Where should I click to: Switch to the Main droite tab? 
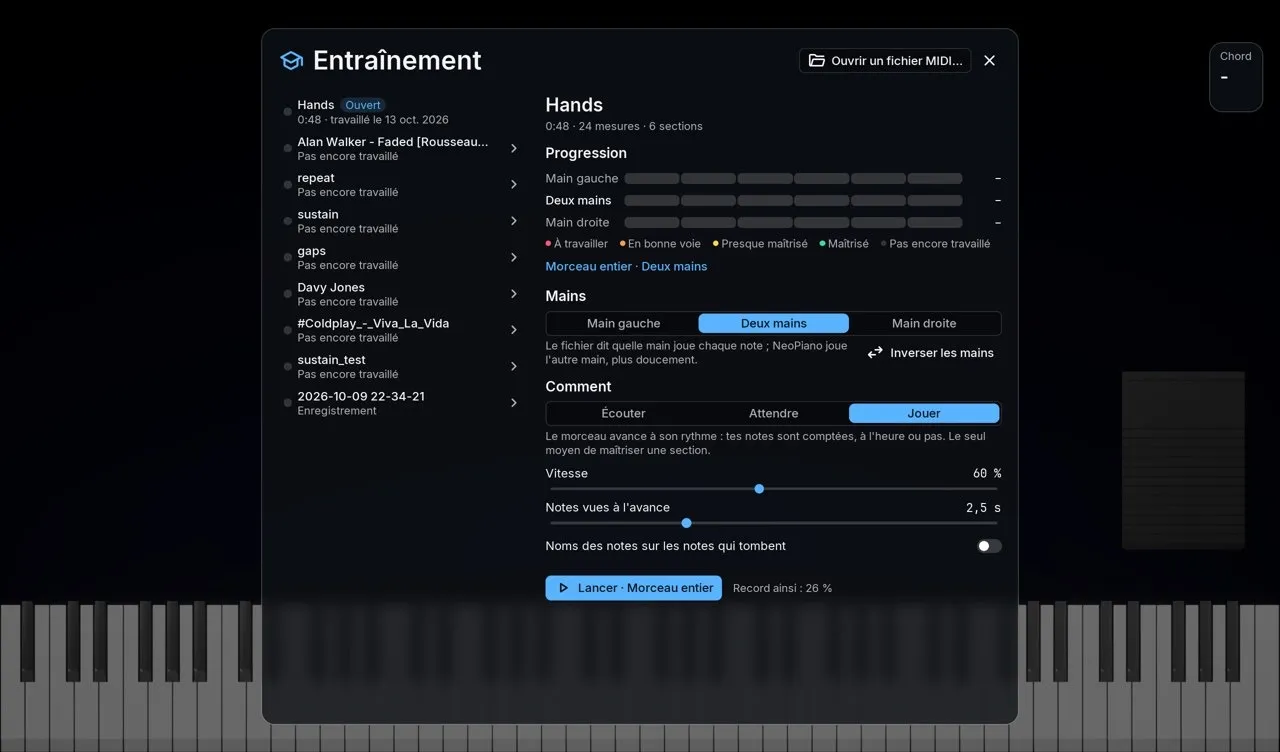(x=924, y=323)
